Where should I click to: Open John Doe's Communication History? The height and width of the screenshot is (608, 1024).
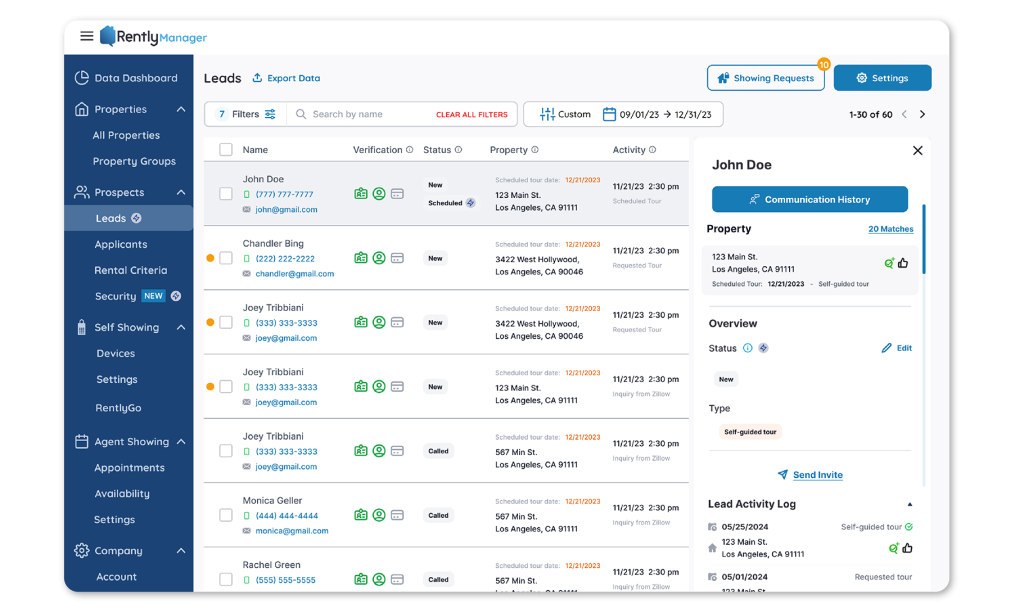[x=809, y=199]
